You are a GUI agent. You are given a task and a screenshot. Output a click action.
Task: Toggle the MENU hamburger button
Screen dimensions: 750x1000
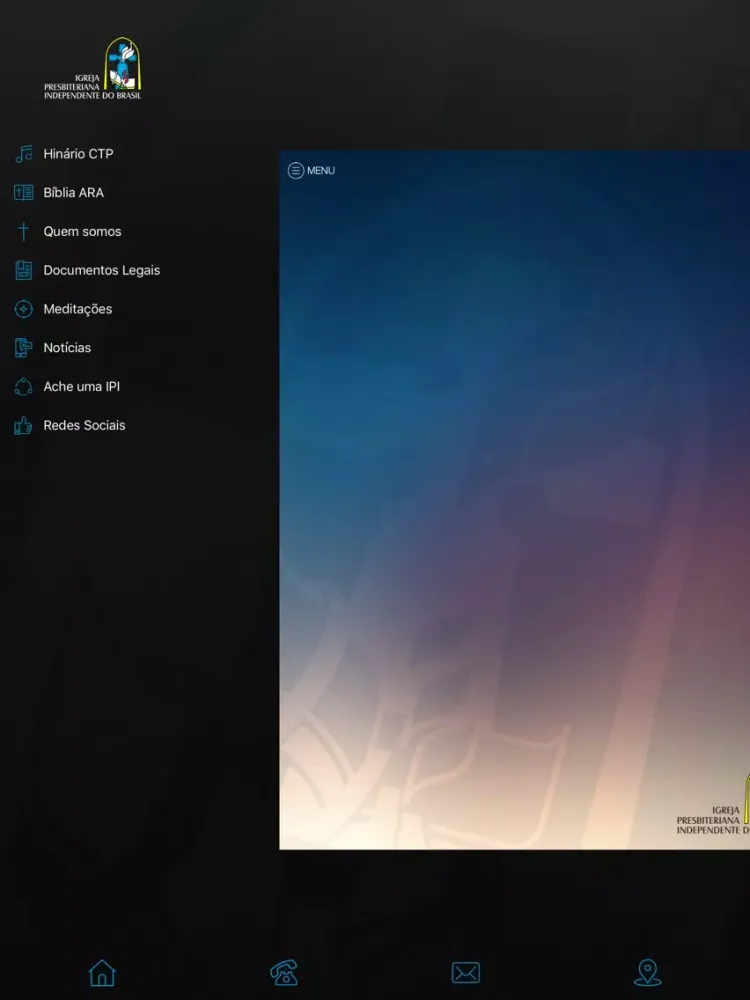[x=311, y=170]
